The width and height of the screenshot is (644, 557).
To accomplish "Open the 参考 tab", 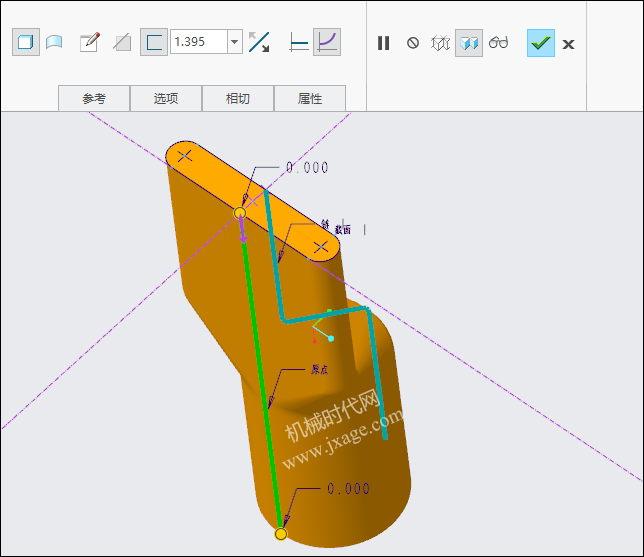I will point(94,99).
